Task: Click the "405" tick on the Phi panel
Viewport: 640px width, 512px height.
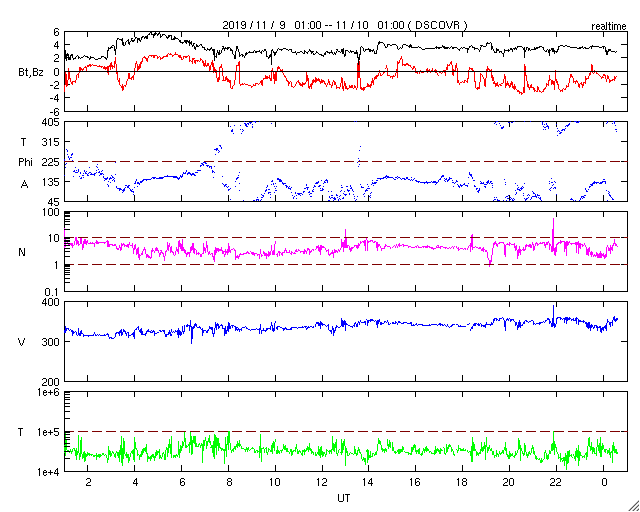Action: (52, 122)
